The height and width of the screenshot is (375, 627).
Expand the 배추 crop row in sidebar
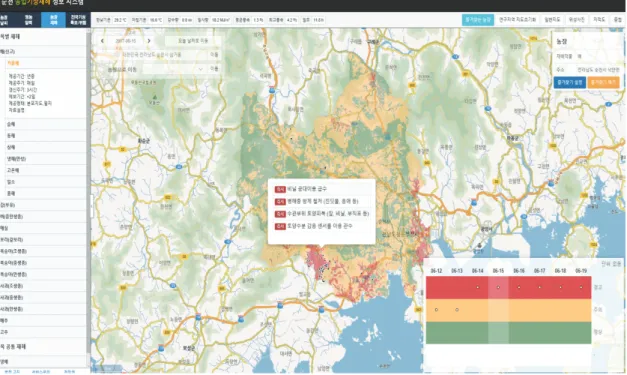[43, 321]
